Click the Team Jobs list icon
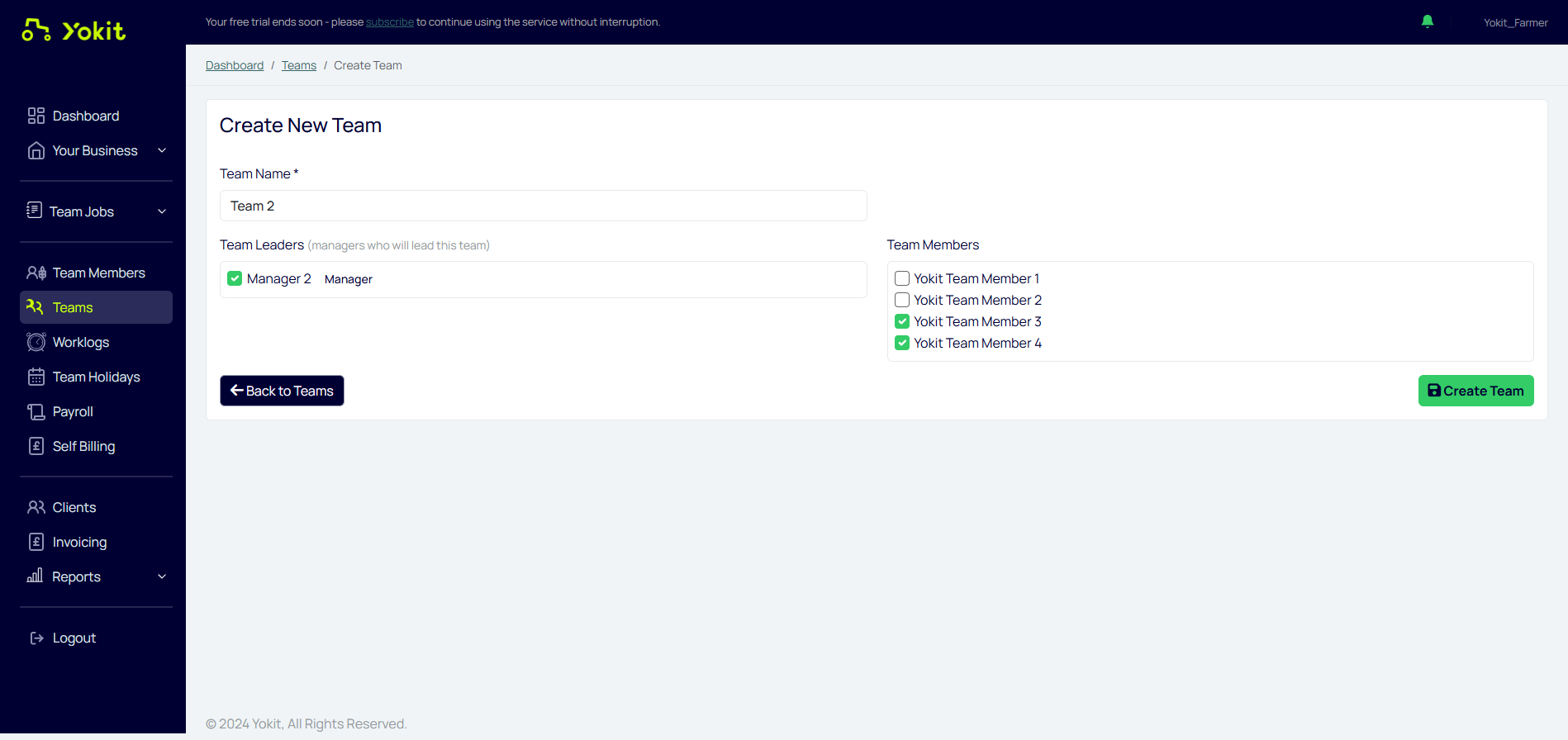The width and height of the screenshot is (1568, 740). [x=34, y=211]
